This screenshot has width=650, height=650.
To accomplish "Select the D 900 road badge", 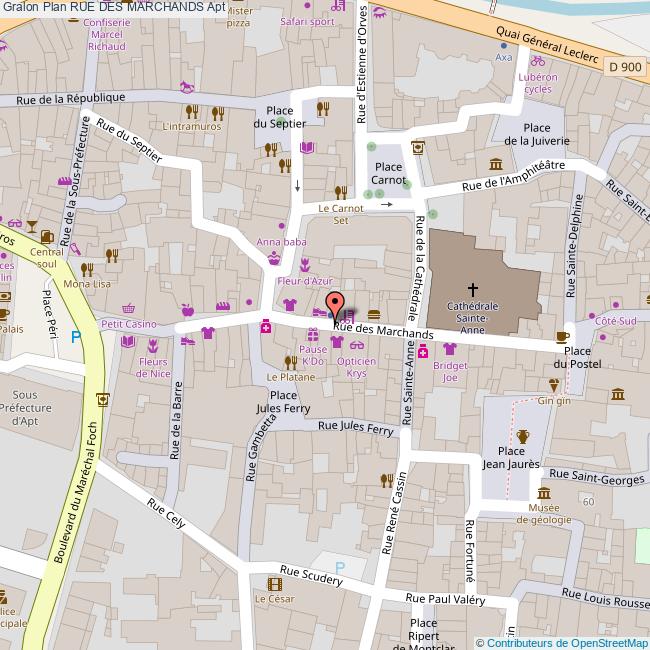I will coord(624,67).
